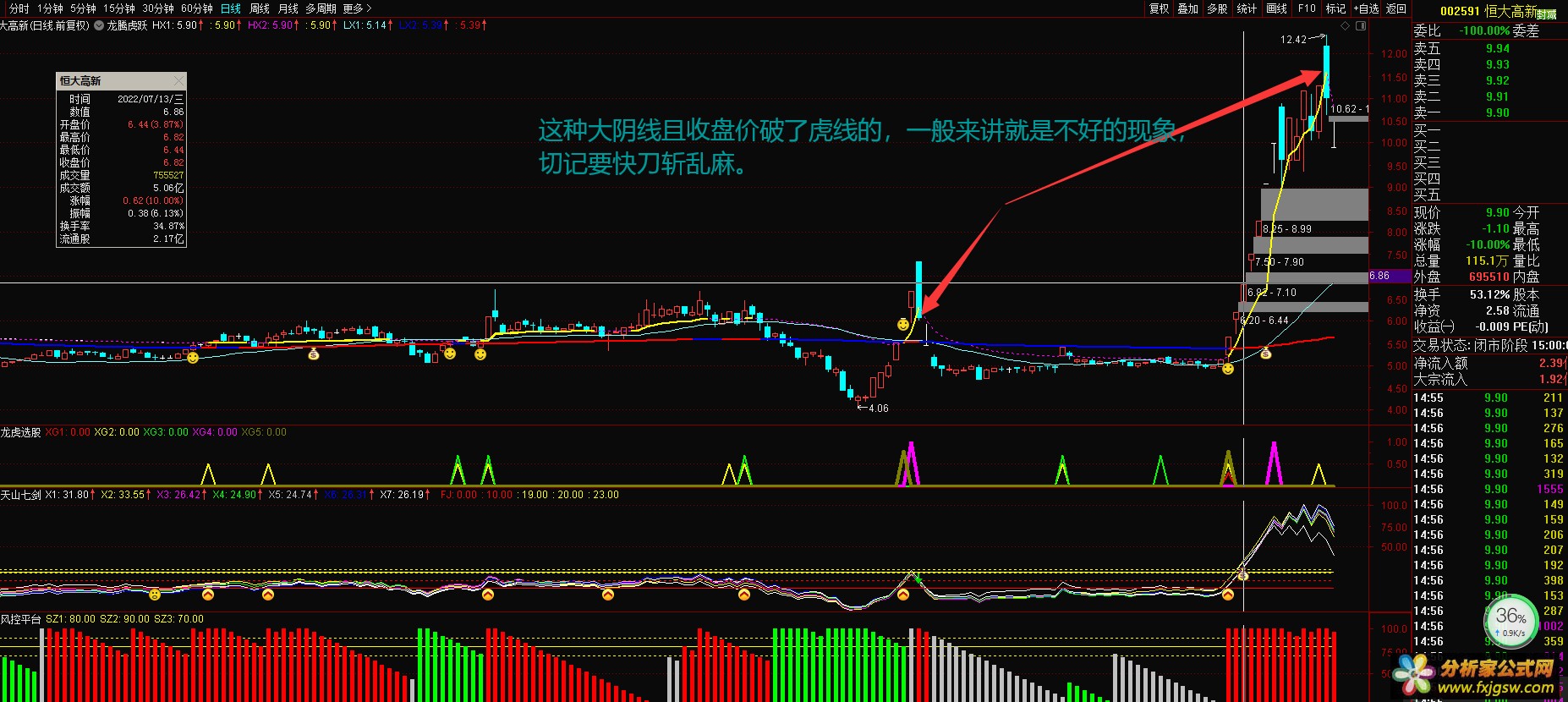Click the 4.06 low price label
Image resolution: width=1568 pixels, height=702 pixels.
click(879, 409)
